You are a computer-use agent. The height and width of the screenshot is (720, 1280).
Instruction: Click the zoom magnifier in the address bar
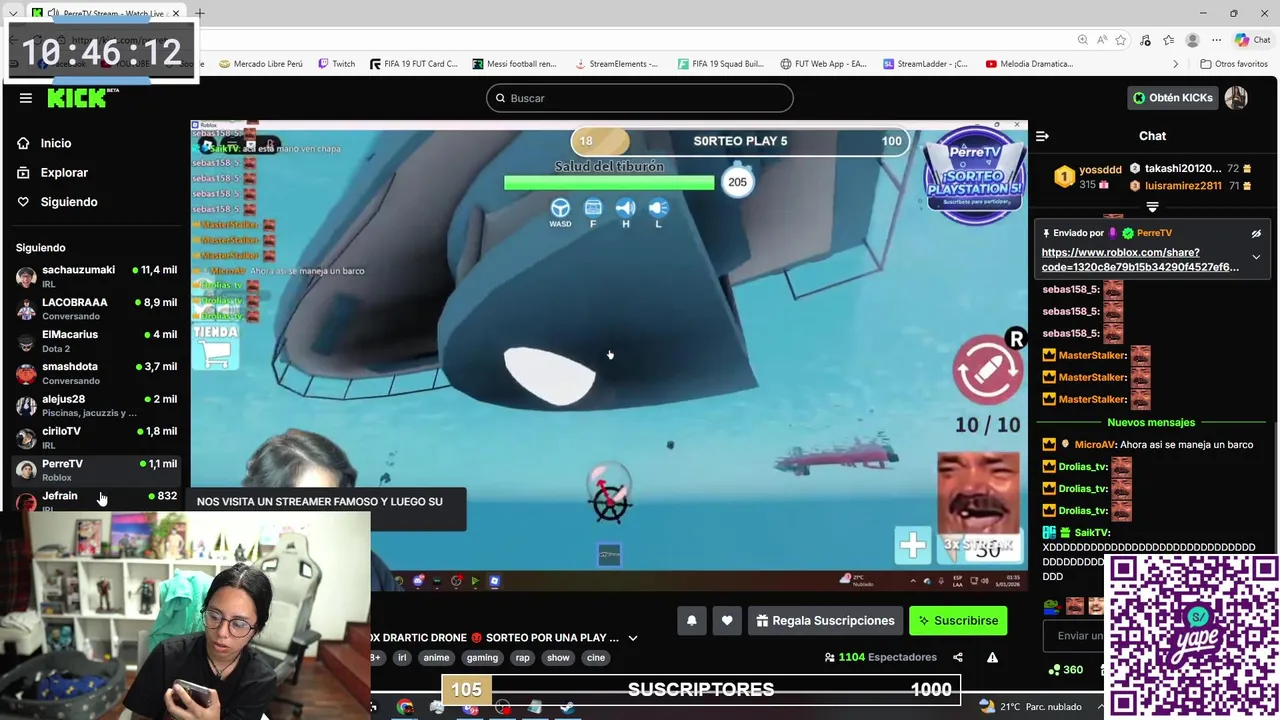coord(1083,40)
